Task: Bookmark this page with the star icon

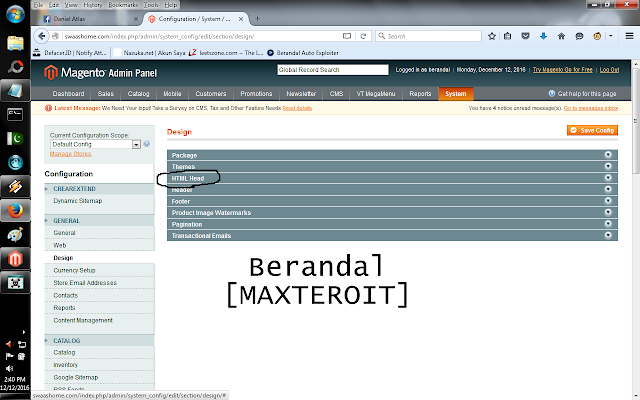Action: click(x=492, y=36)
